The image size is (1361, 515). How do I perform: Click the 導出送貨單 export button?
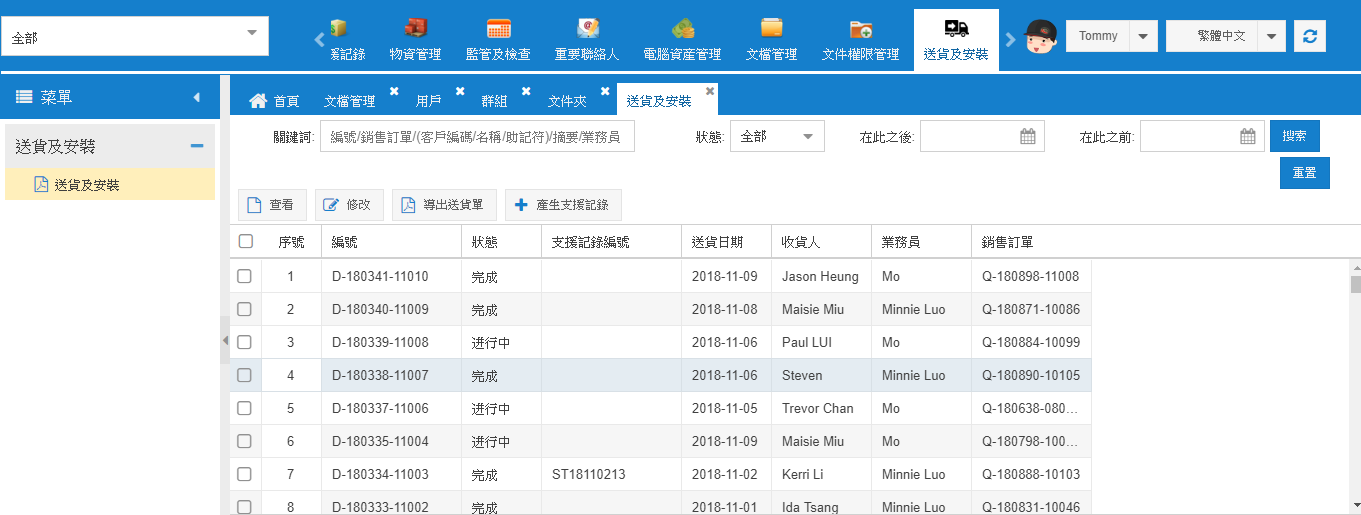coord(442,205)
